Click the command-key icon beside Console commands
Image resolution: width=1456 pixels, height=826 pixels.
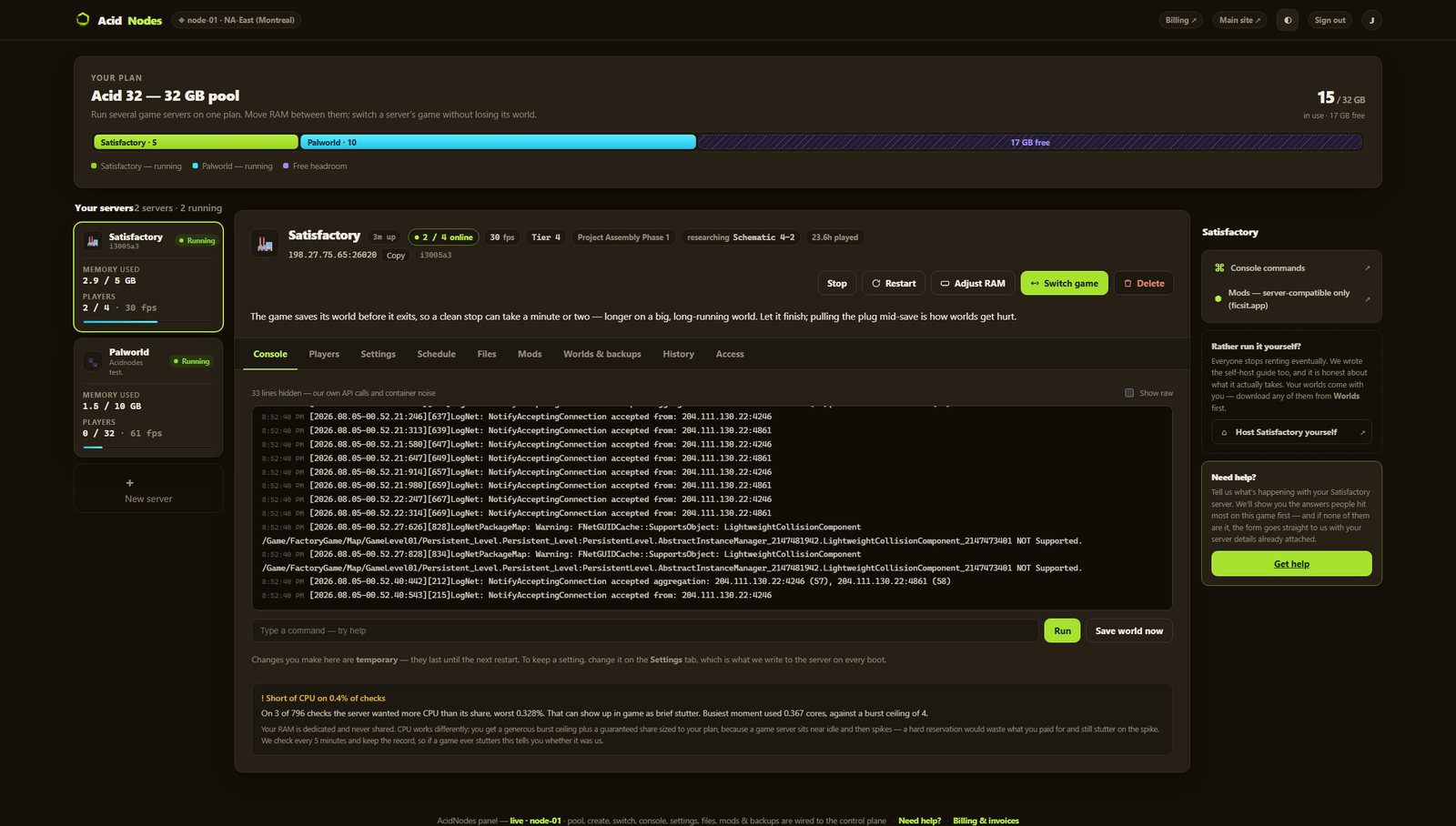[x=1219, y=267]
